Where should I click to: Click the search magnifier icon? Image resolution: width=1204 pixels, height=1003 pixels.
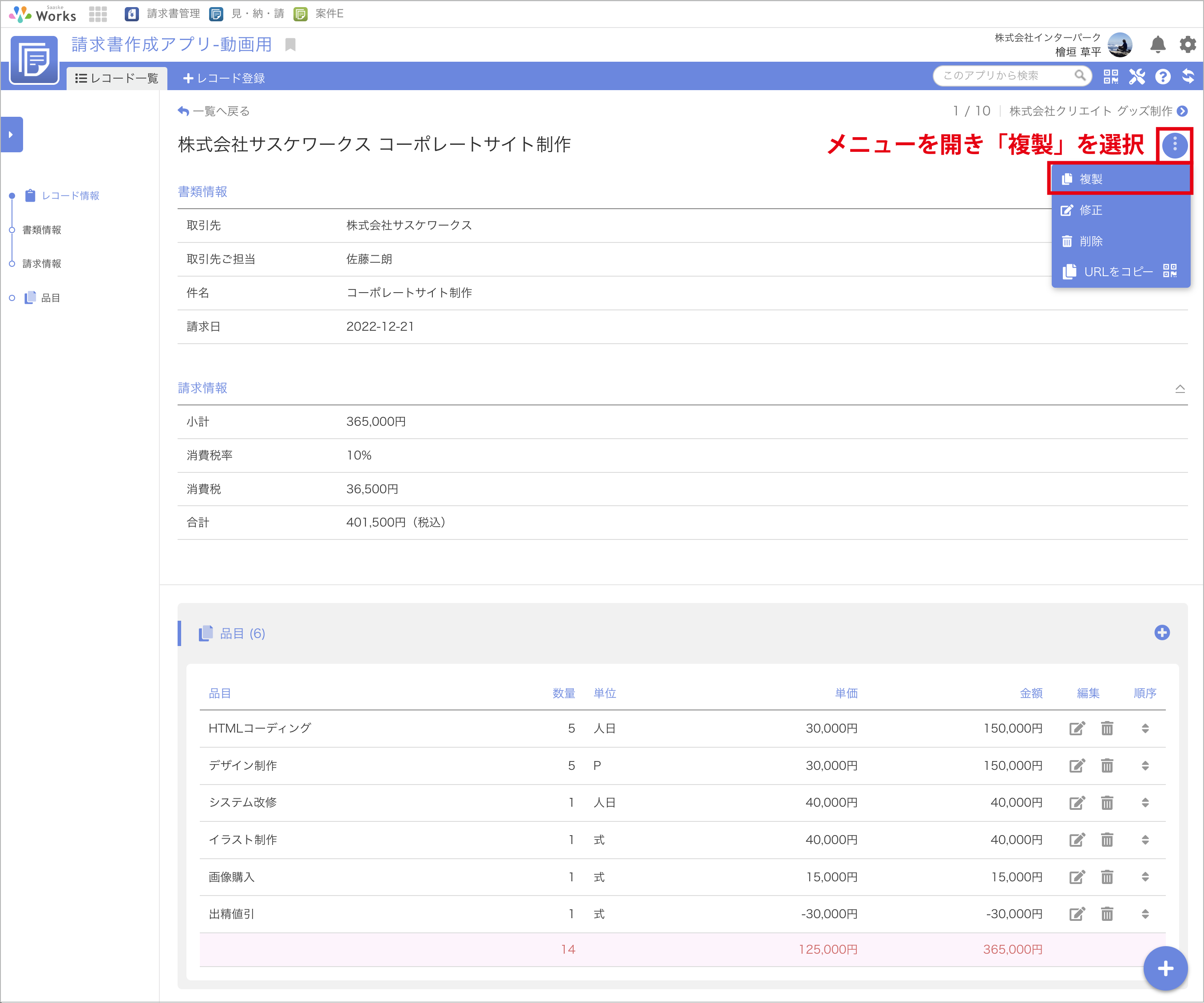[1080, 75]
